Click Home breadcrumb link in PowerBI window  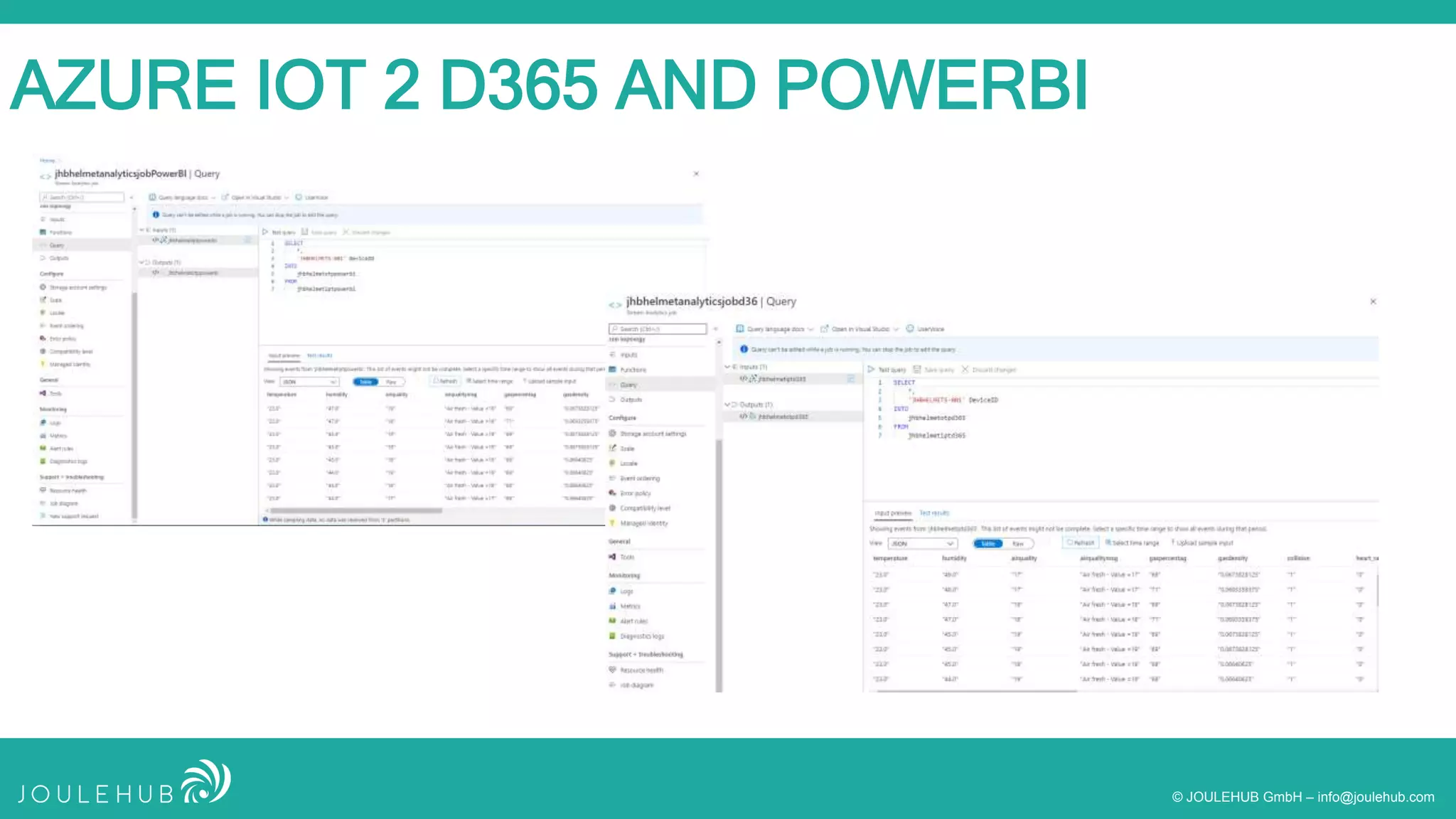(x=47, y=161)
